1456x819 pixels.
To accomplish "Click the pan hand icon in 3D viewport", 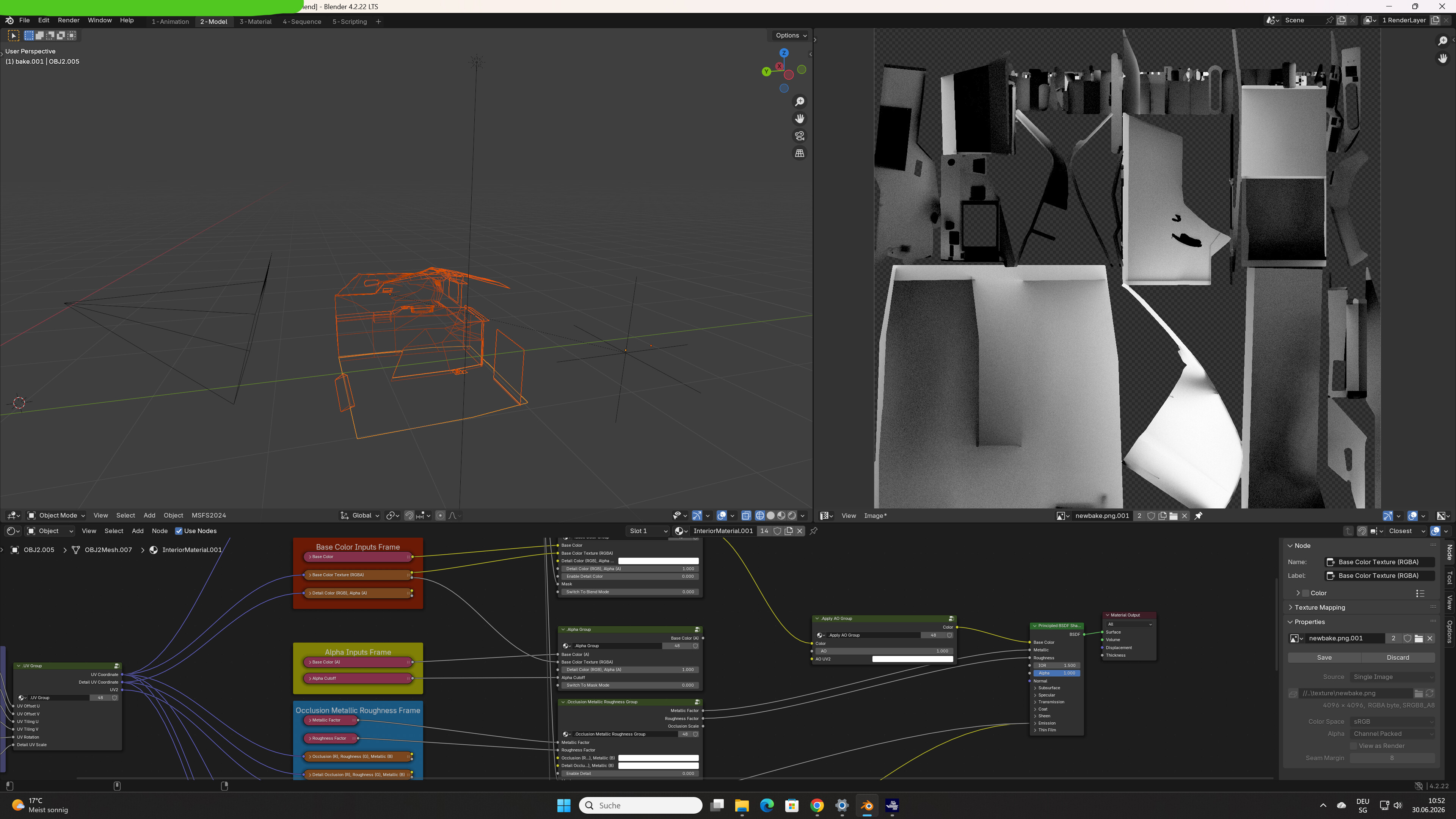I will [x=799, y=119].
